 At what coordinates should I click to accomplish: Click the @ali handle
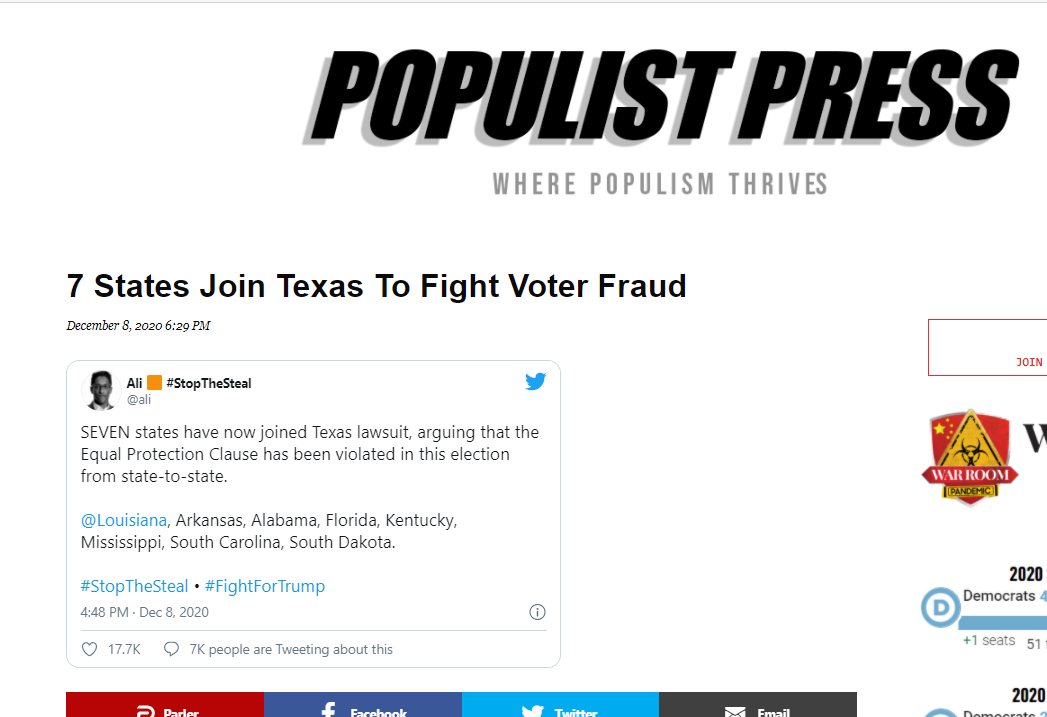[x=139, y=399]
